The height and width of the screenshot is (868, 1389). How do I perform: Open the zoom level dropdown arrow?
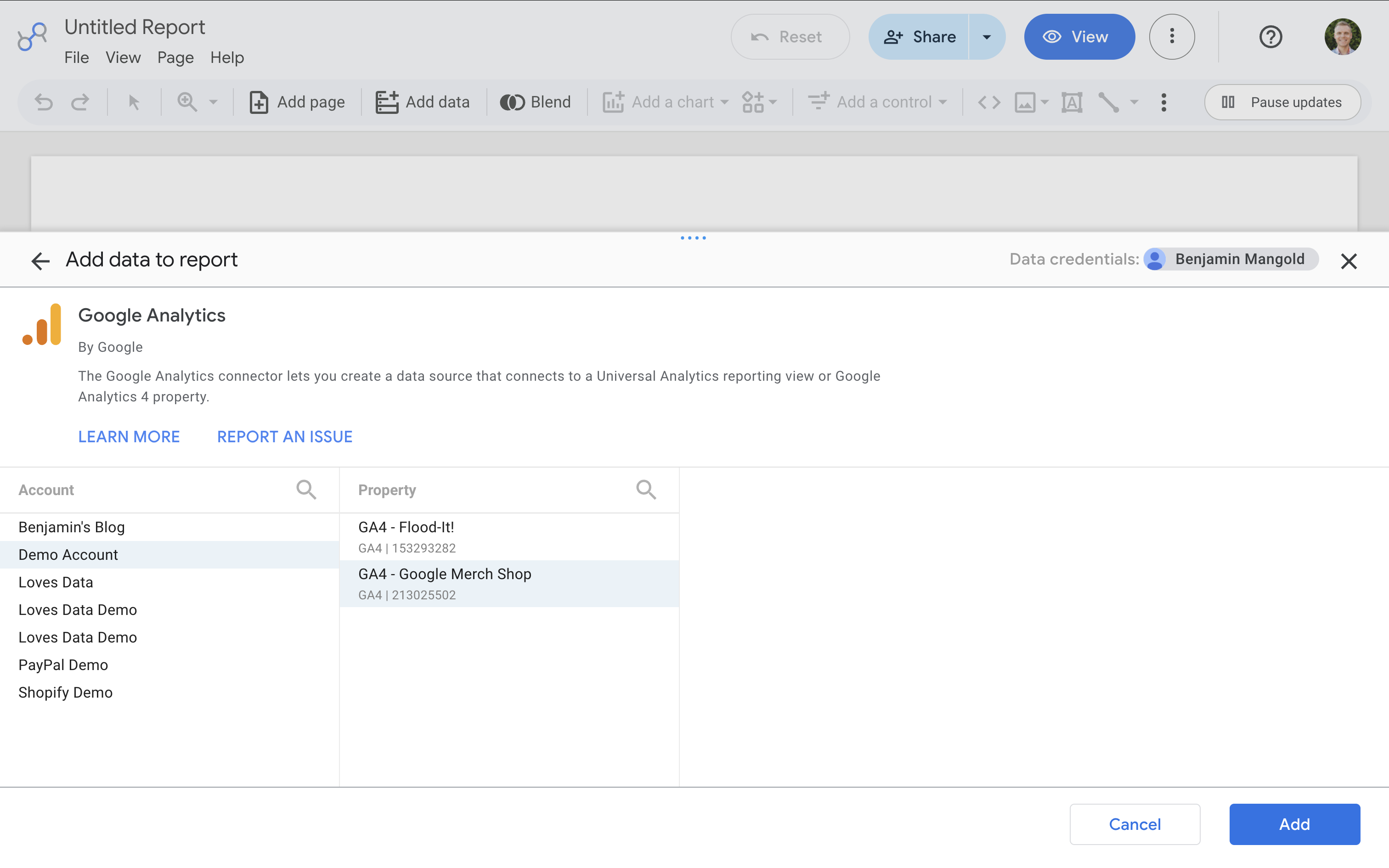214,102
